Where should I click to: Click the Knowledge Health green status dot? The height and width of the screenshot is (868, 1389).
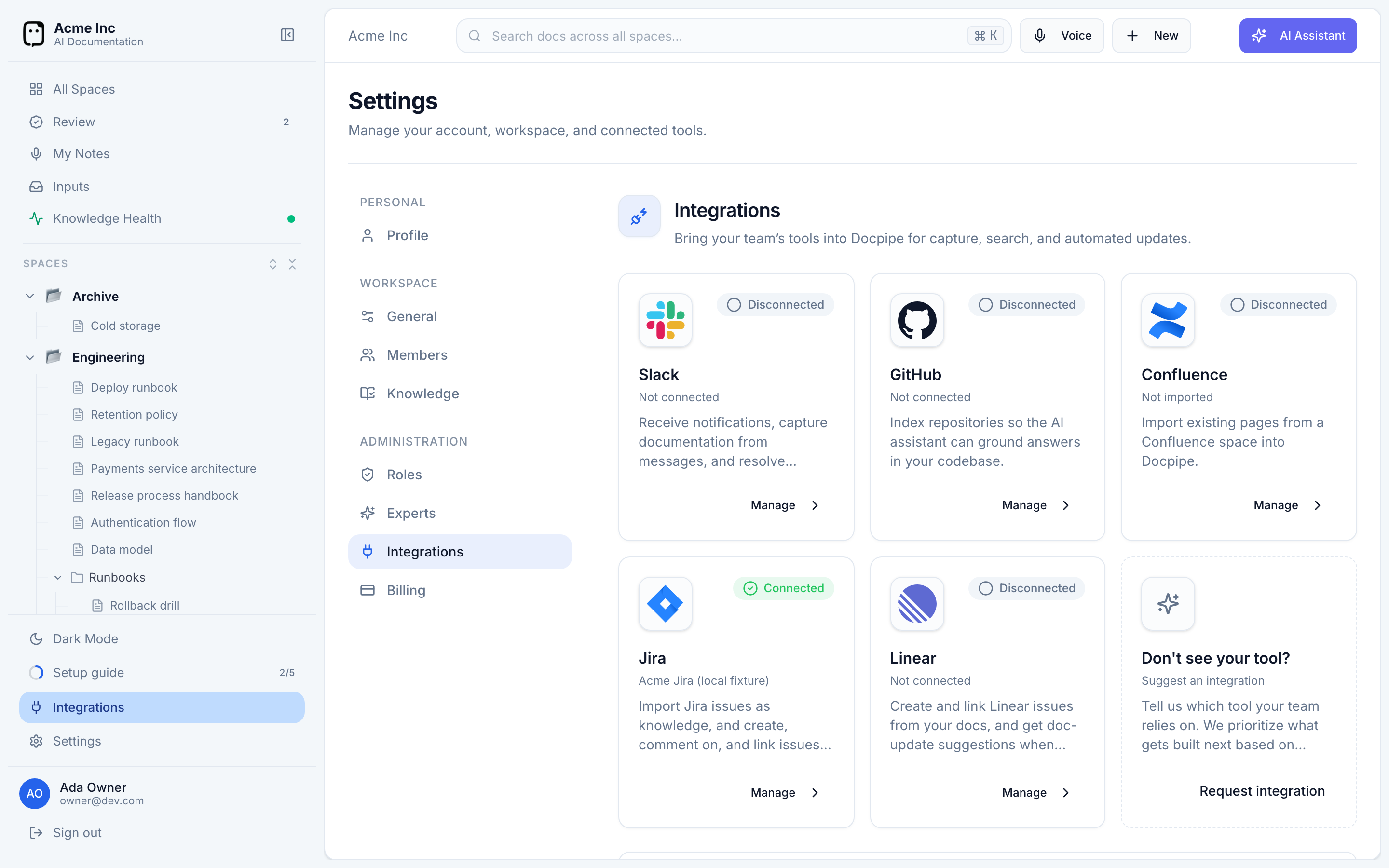tap(291, 219)
